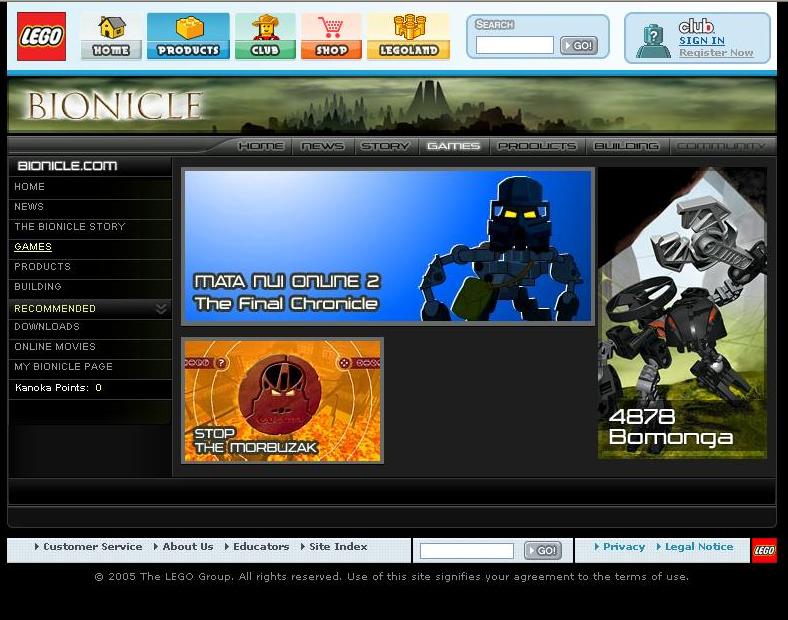Select BUILDING tab in Bionicle nav bar
788x620 pixels.
click(626, 146)
